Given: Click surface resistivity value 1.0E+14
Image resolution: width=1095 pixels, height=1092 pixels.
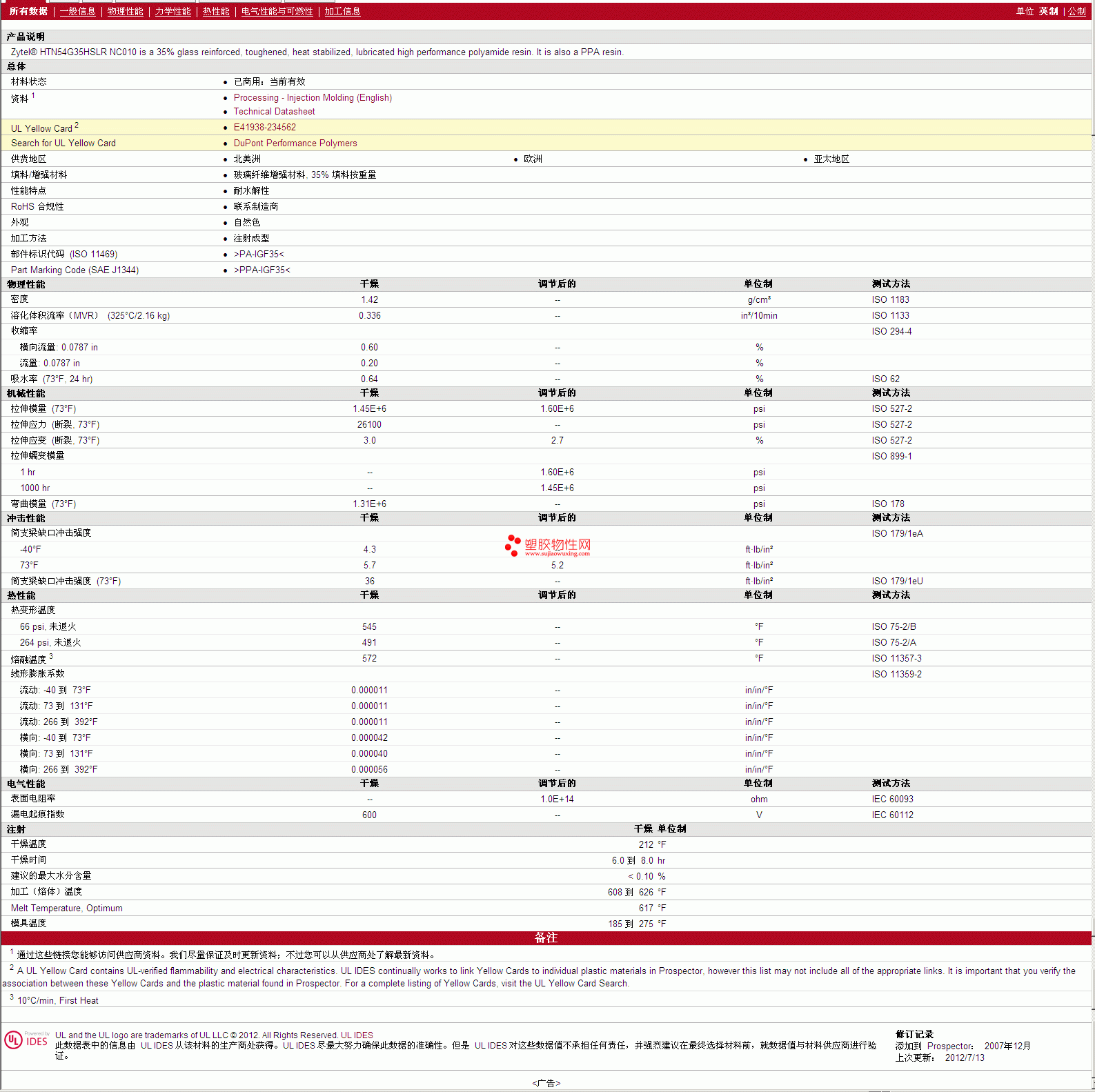Looking at the screenshot, I should tap(557, 800).
